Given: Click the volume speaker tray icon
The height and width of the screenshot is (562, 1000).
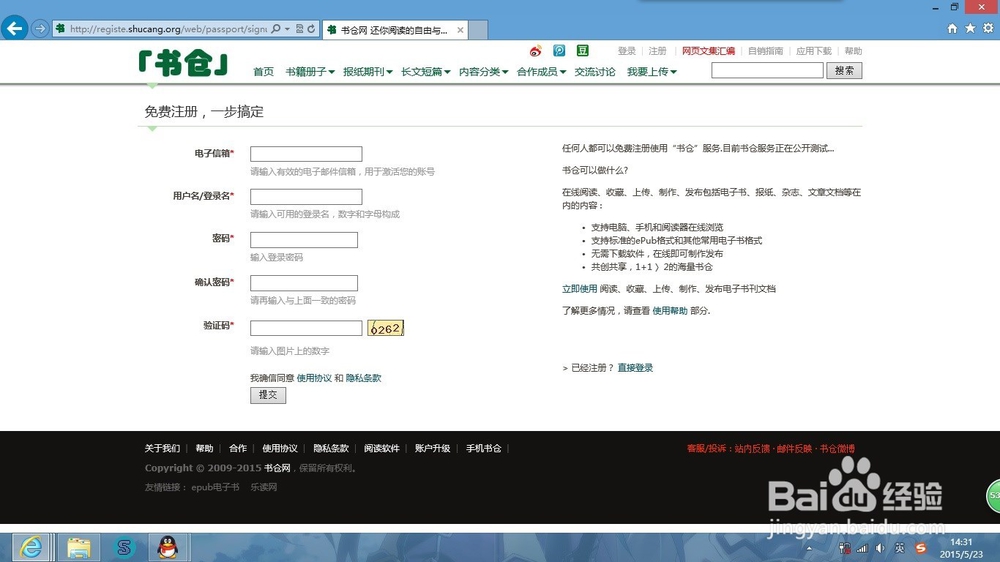Looking at the screenshot, I should click(880, 548).
